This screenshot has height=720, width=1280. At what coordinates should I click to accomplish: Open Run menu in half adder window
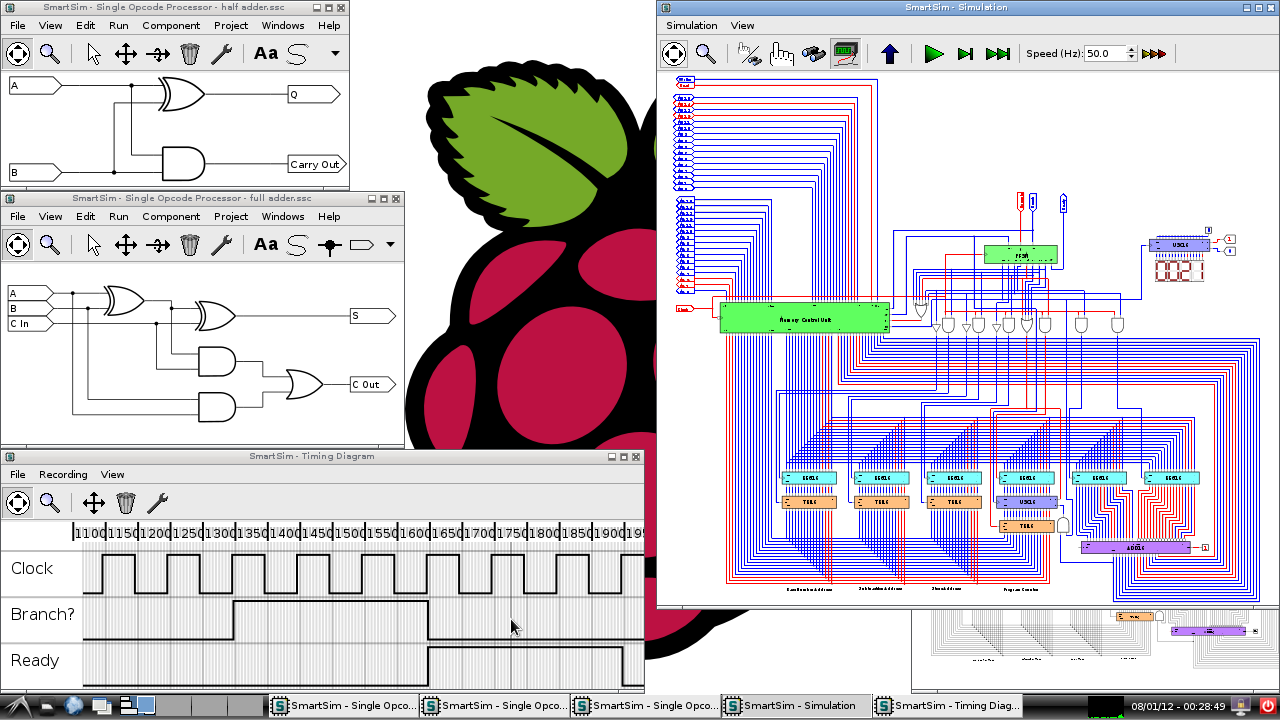tap(119, 25)
